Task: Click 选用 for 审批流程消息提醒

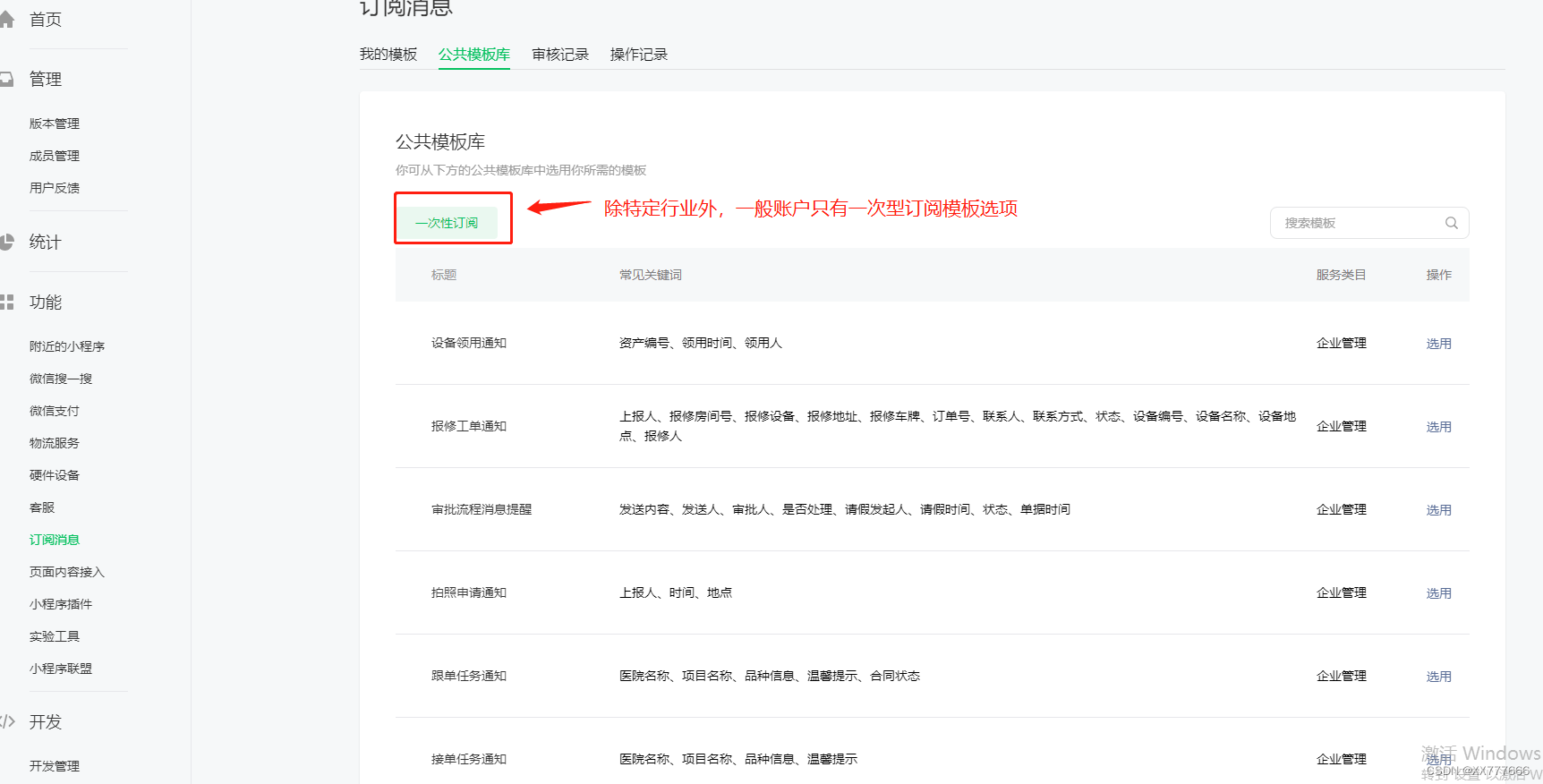Action: pos(1438,510)
